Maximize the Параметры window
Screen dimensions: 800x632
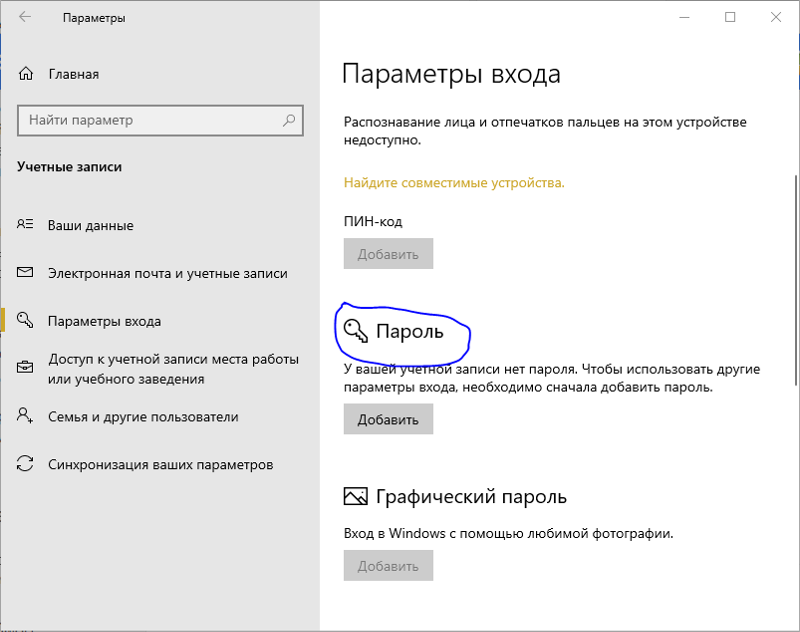click(x=730, y=17)
